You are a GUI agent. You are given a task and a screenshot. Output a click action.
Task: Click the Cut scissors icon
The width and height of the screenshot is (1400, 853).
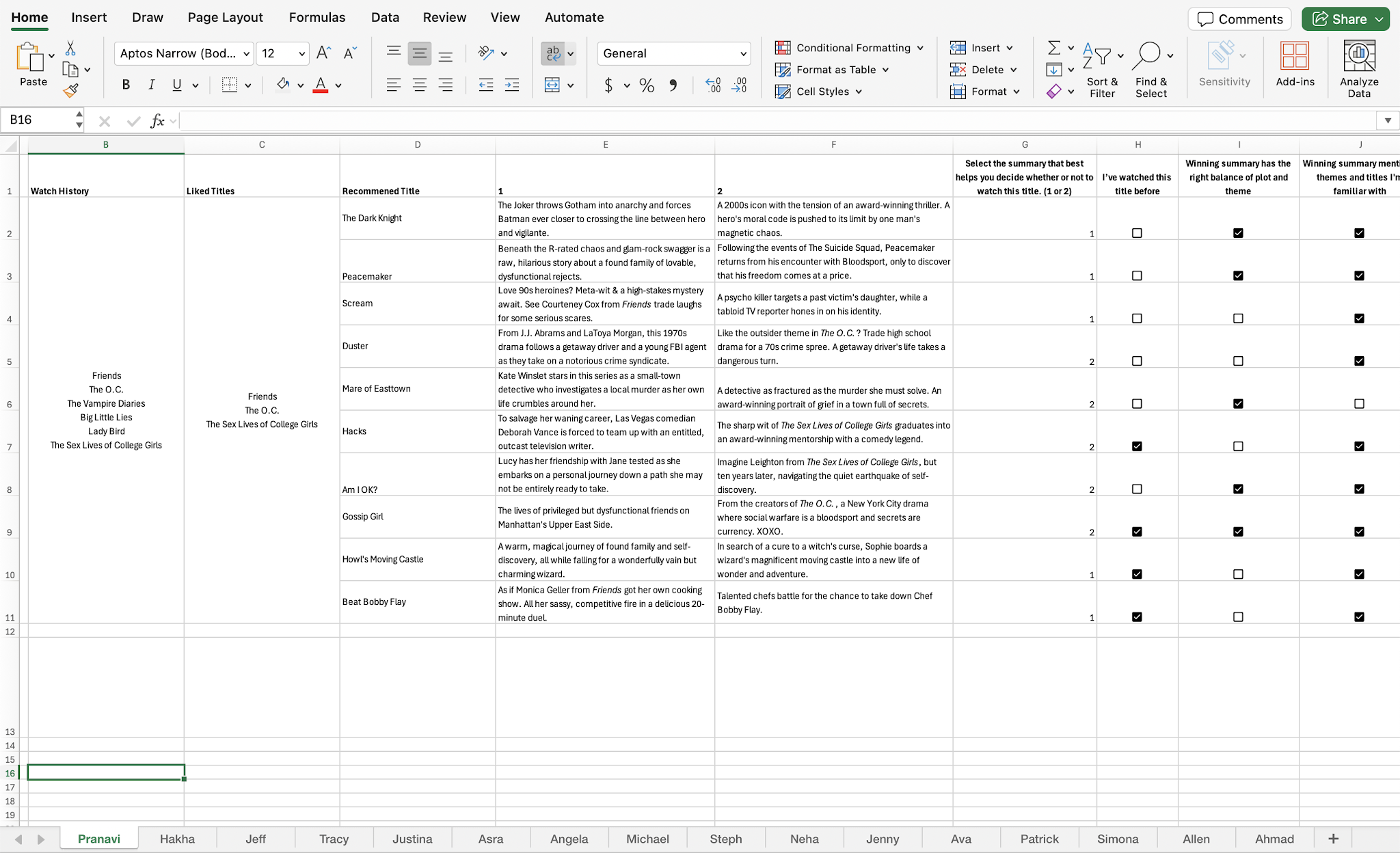tap(70, 49)
